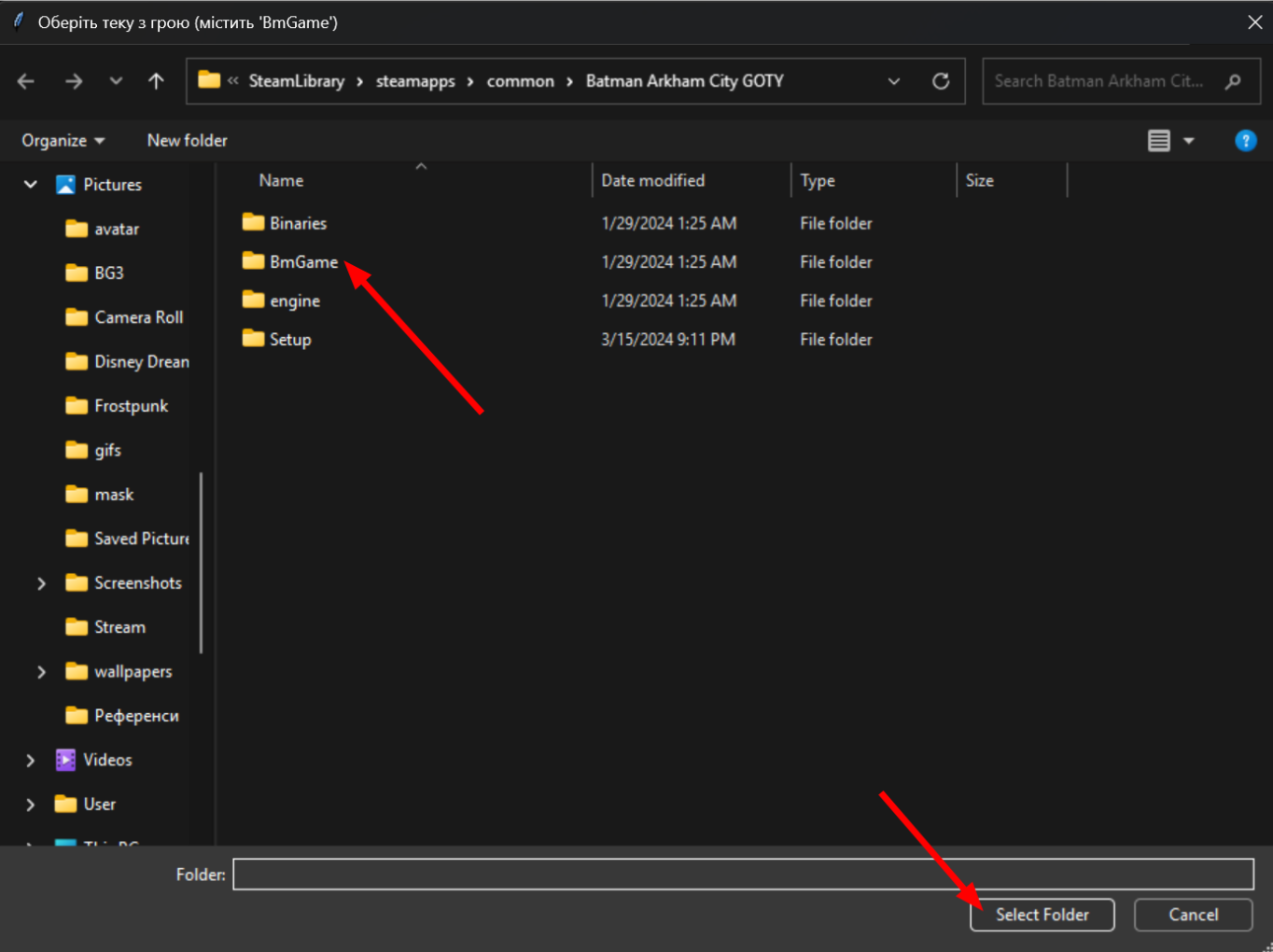Open the view options dropdown arrow
Image resolution: width=1273 pixels, height=952 pixels.
tap(1189, 141)
